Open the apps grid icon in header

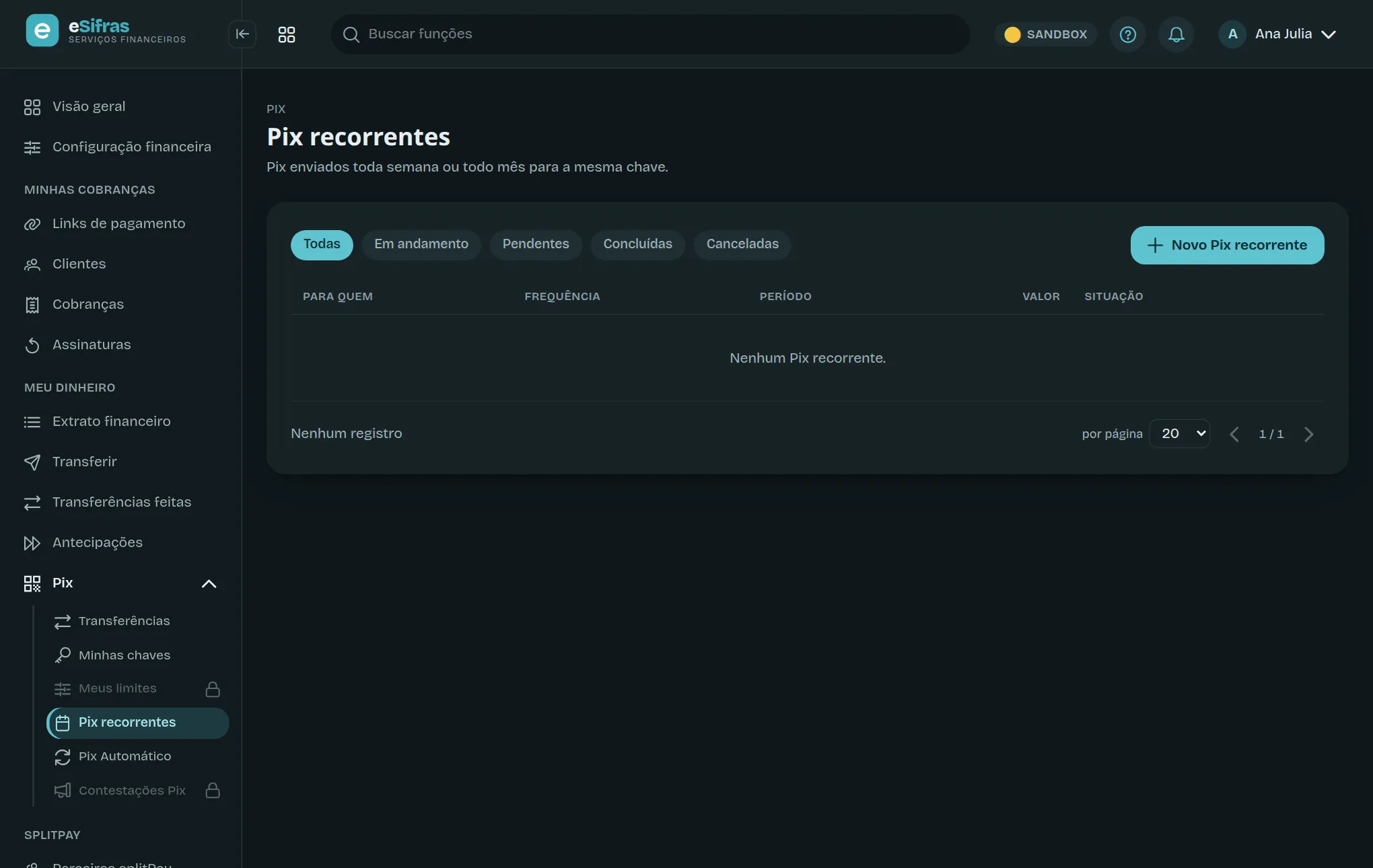(x=287, y=34)
